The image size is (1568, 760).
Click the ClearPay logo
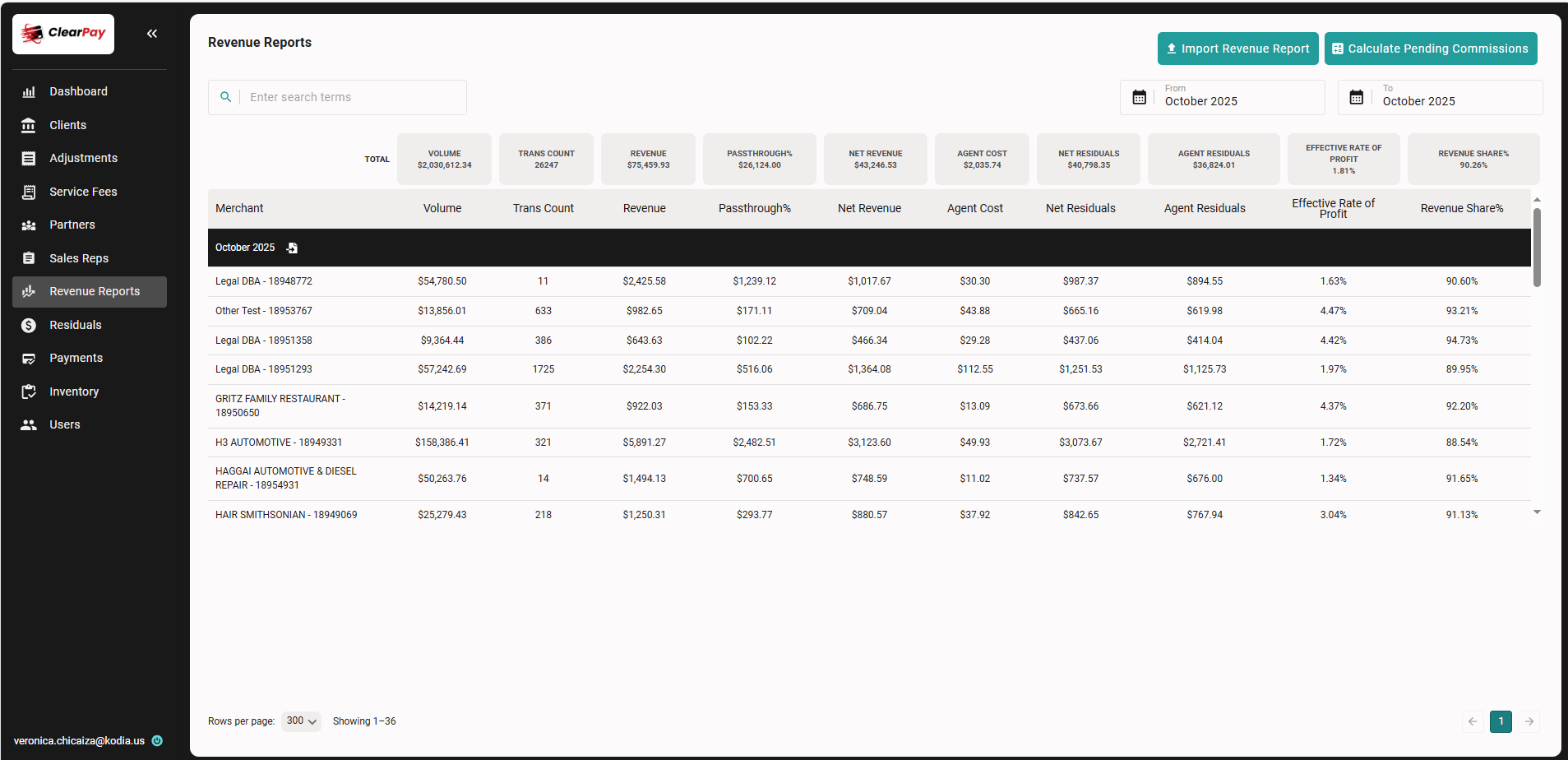coord(63,34)
